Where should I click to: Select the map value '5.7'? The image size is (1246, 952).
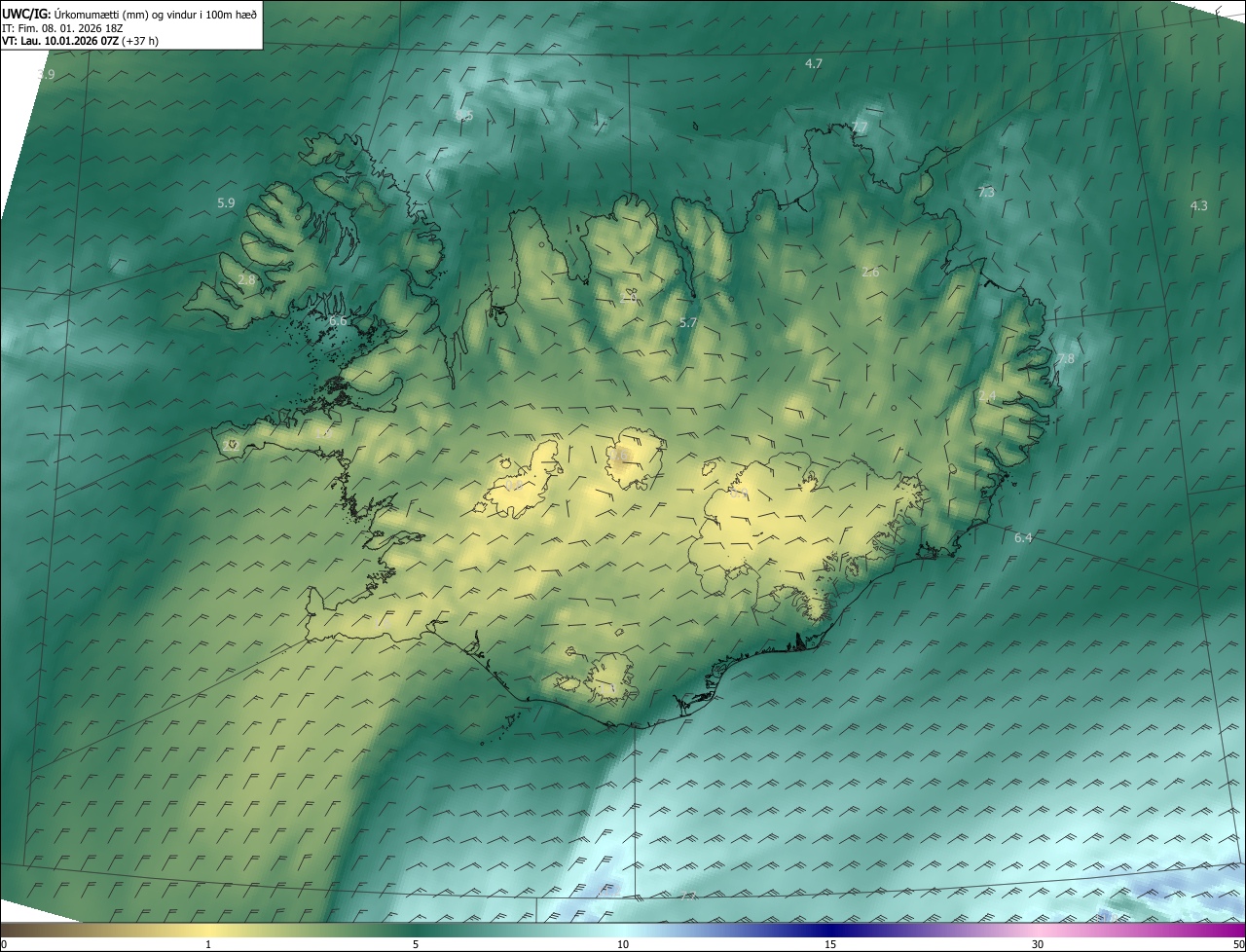(688, 322)
